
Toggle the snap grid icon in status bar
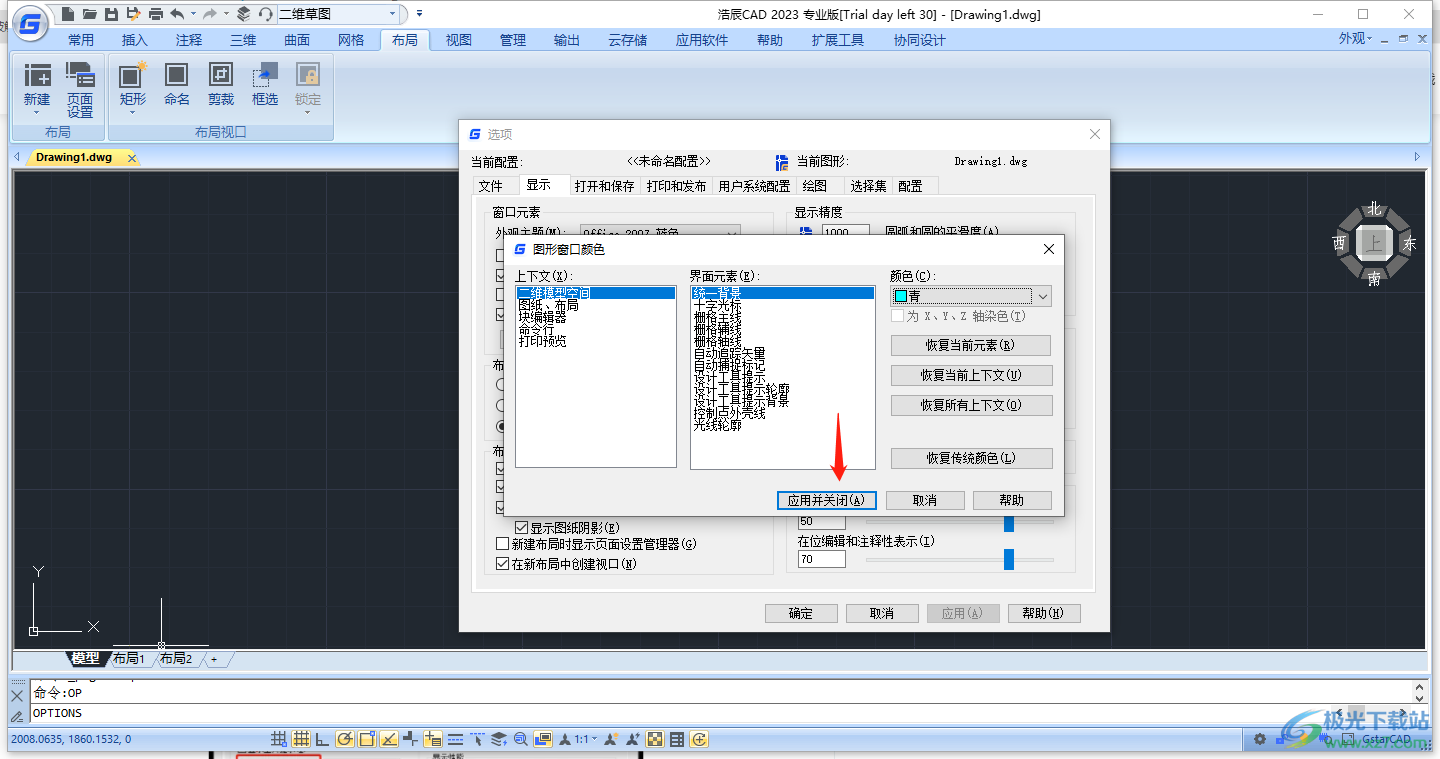[x=280, y=739]
